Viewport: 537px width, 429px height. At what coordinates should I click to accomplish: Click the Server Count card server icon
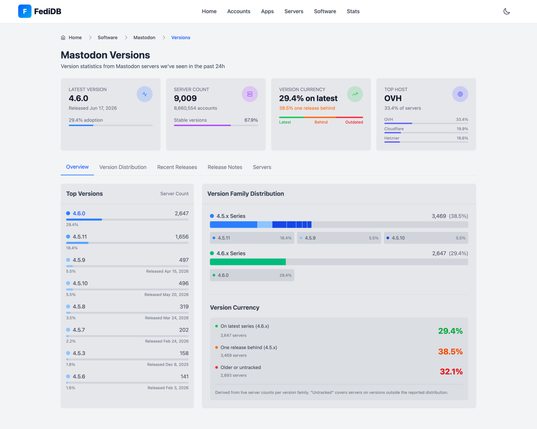click(x=250, y=94)
